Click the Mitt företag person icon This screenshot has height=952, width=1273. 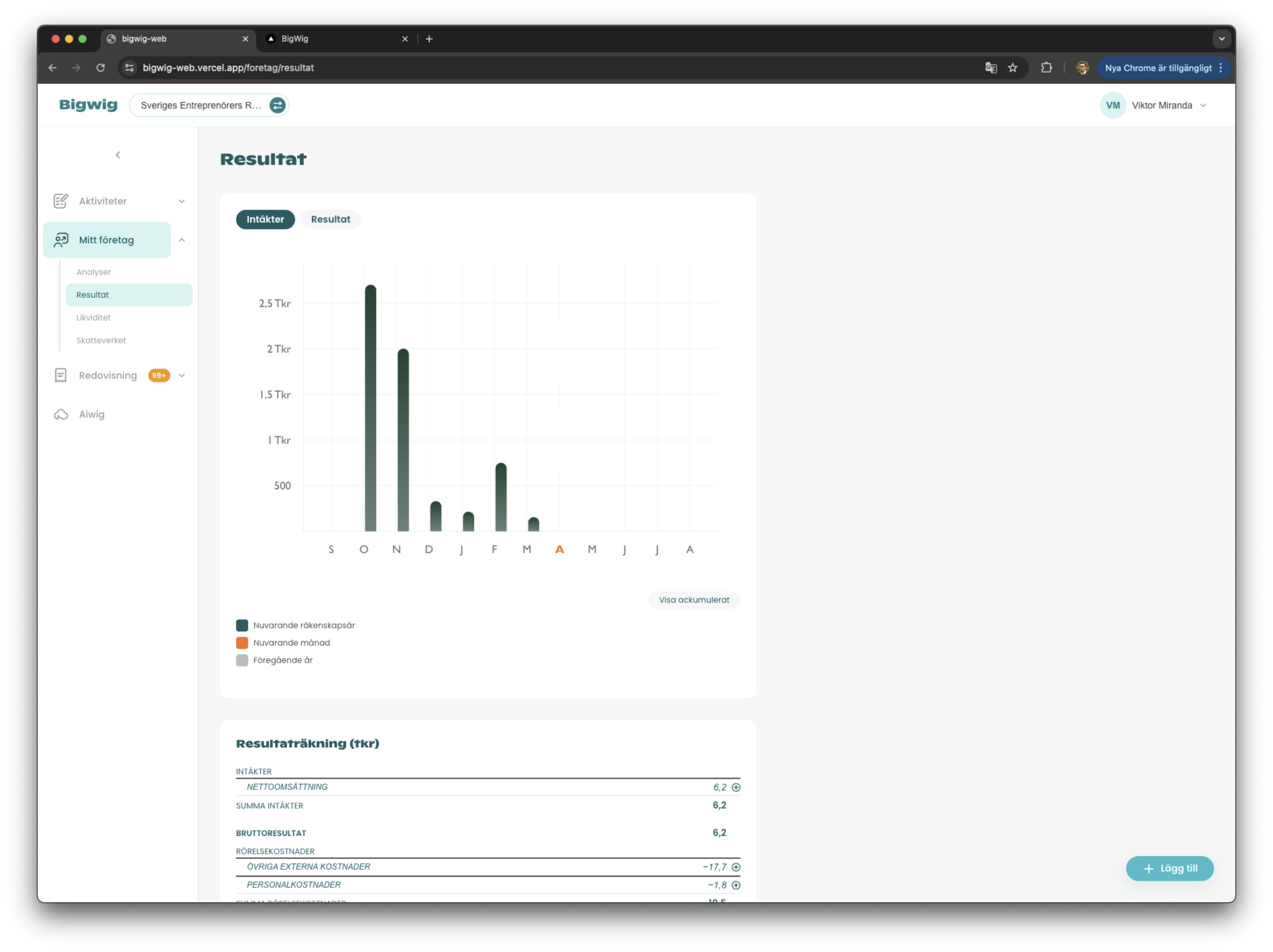tap(61, 240)
